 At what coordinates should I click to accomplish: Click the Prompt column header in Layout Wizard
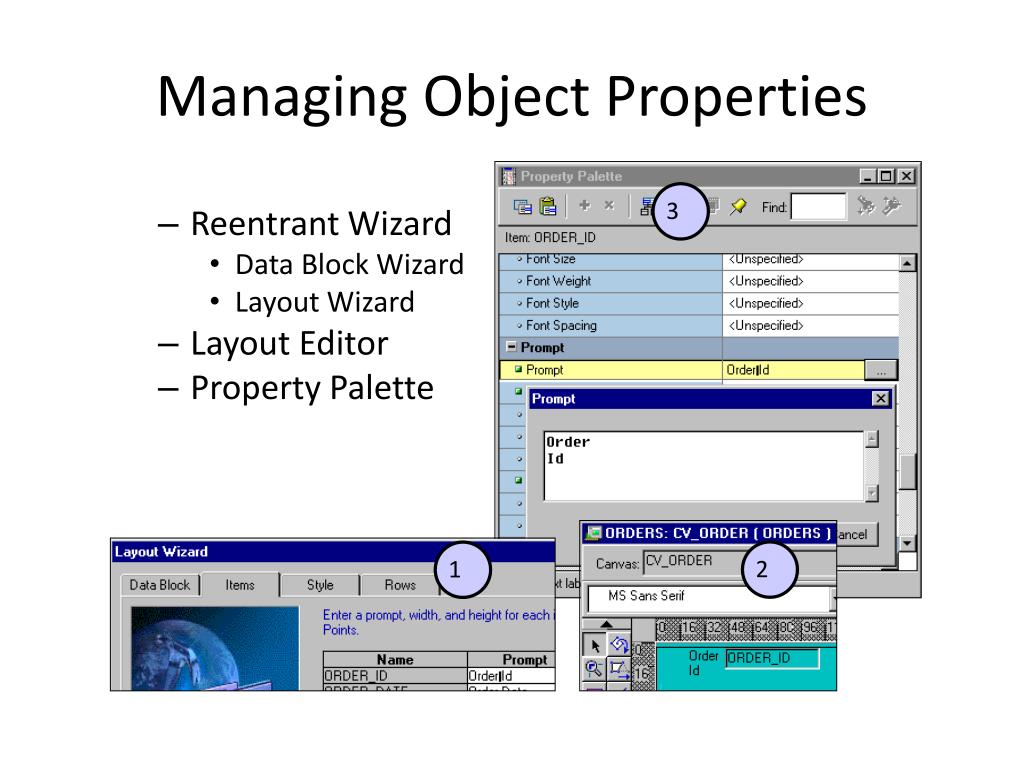[511, 660]
